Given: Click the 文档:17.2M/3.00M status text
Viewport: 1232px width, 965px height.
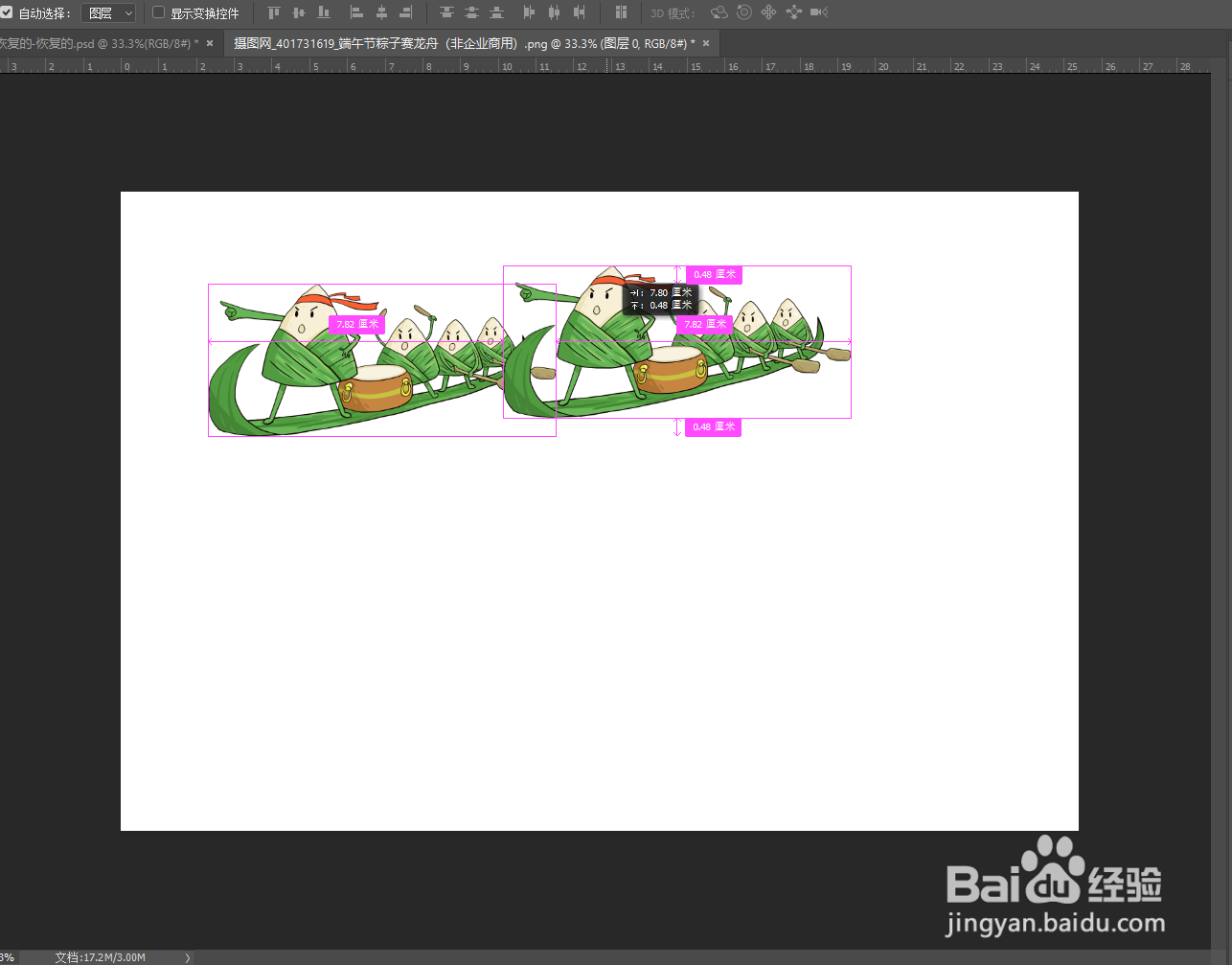Looking at the screenshot, I should tap(101, 957).
